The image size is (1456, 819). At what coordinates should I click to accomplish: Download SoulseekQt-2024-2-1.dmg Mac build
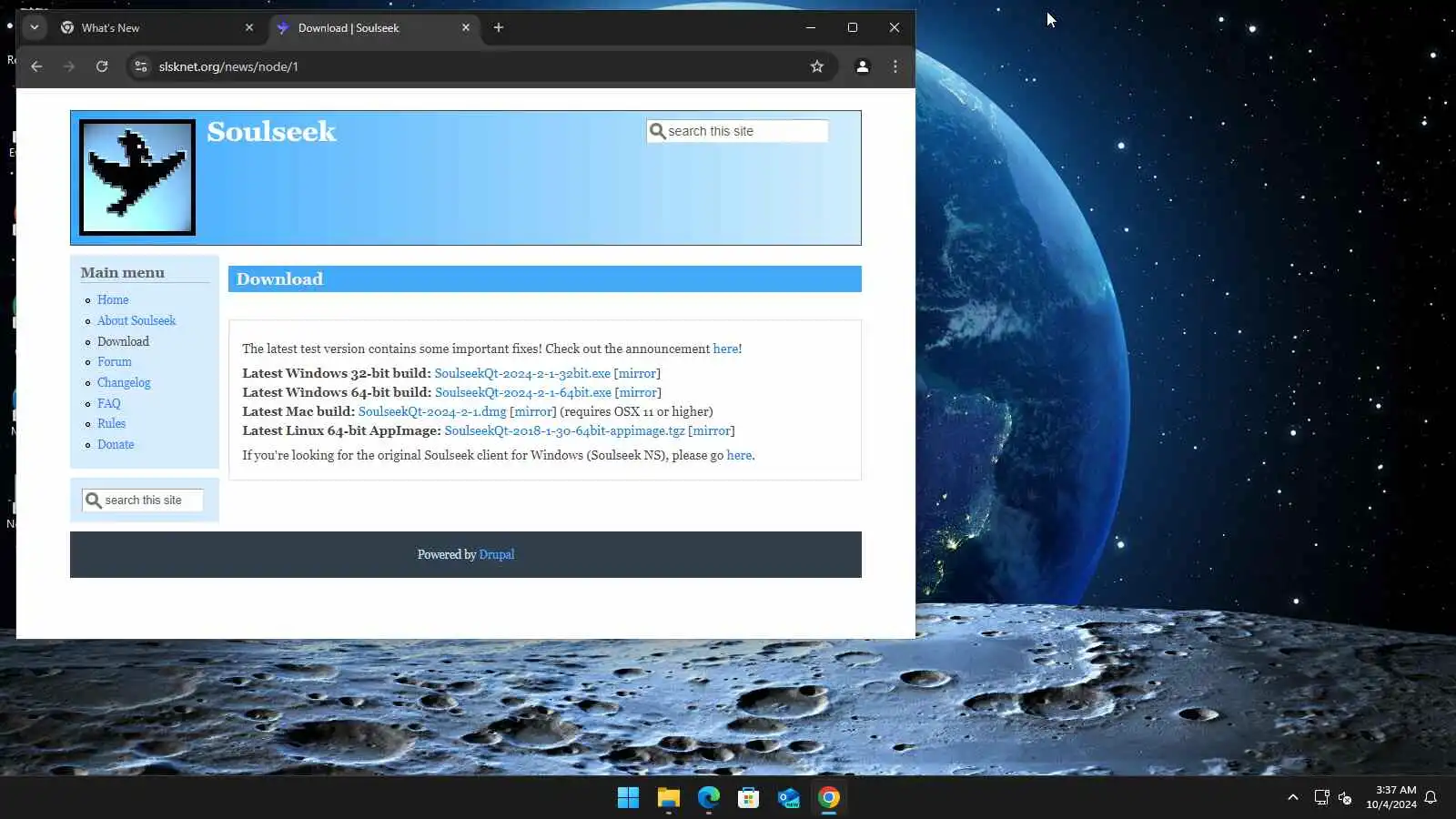[x=432, y=411]
